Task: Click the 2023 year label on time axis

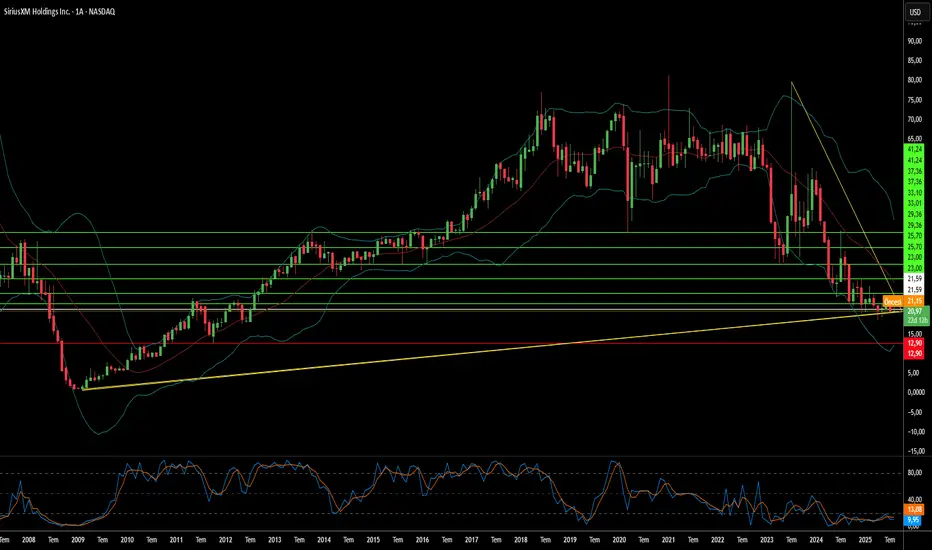Action: tap(767, 540)
